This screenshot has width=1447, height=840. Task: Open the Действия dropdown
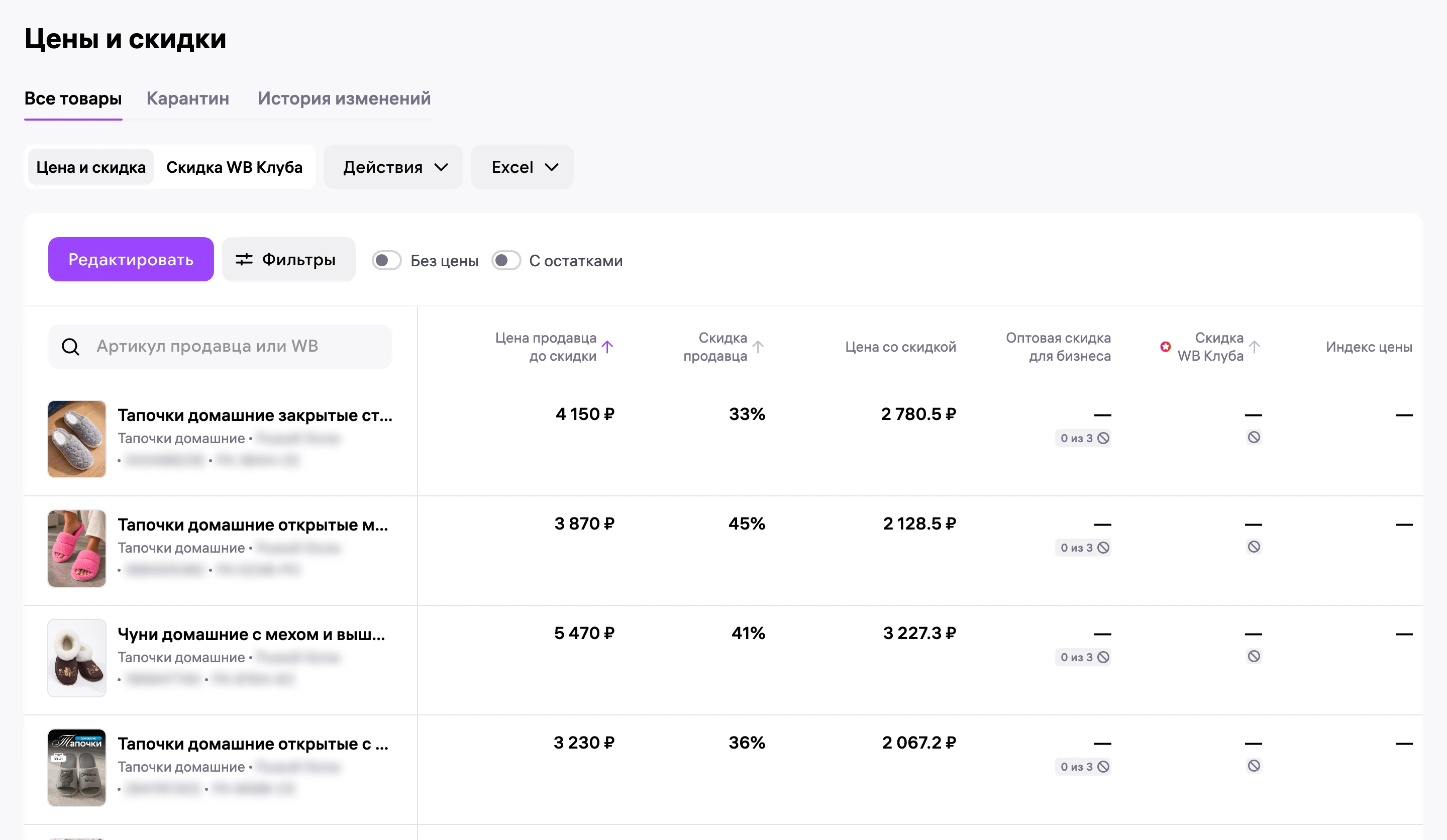(x=393, y=167)
